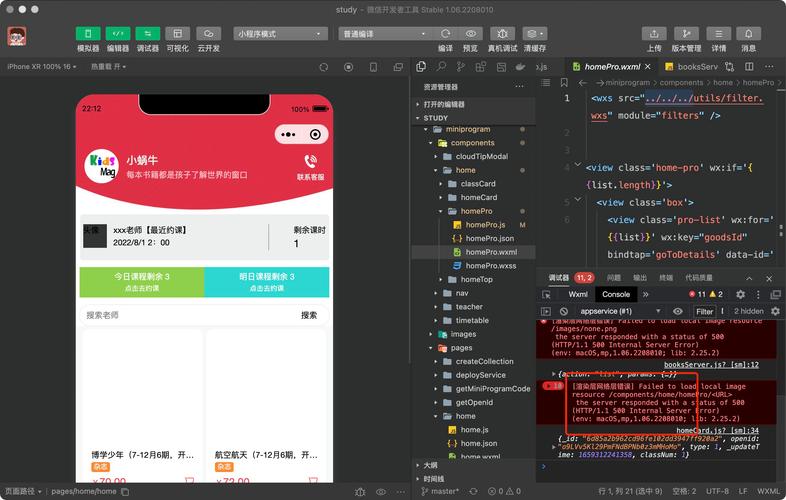Open the 消息 notifications bell
This screenshot has width=786, height=500.
[x=748, y=34]
